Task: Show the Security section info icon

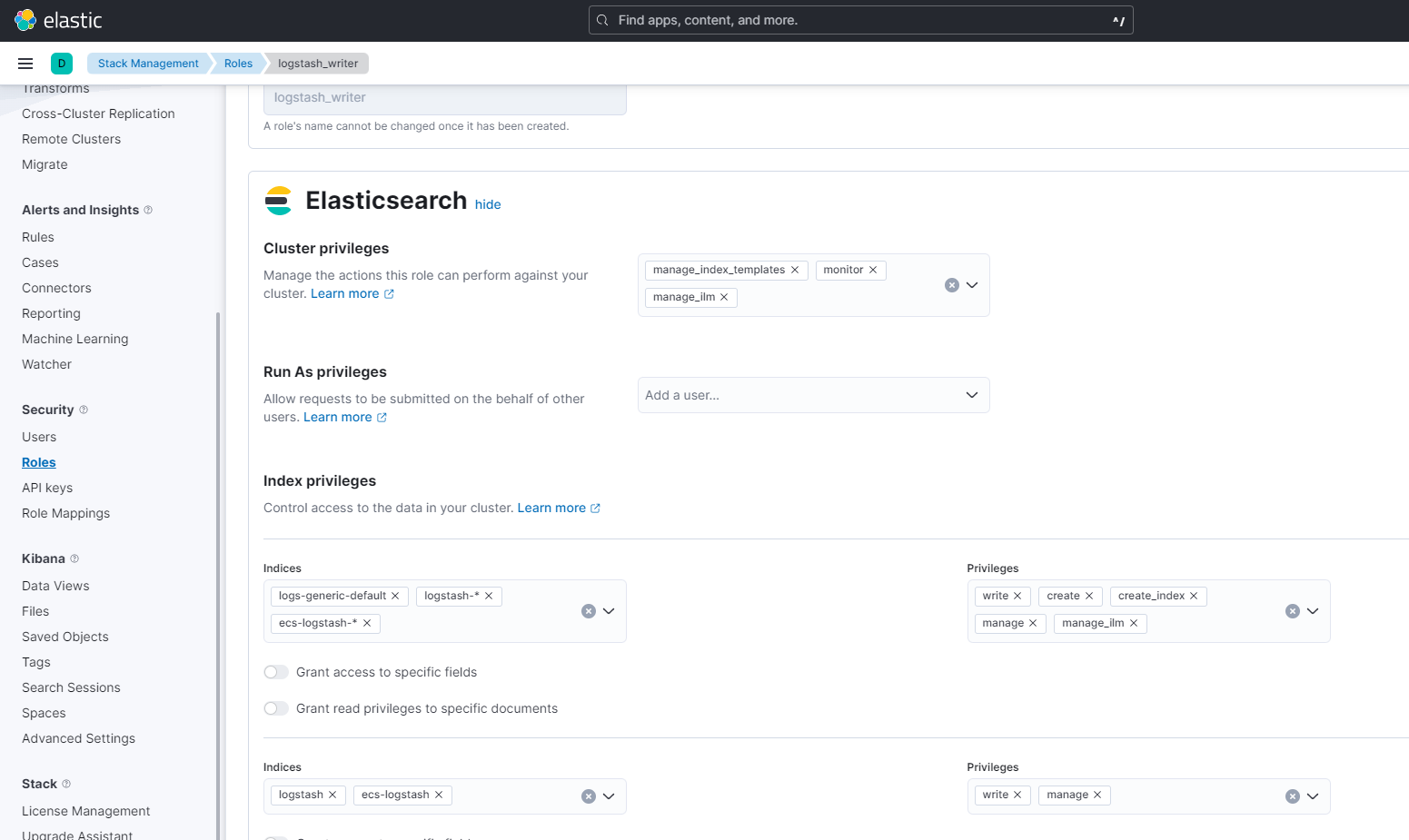Action: 84,410
